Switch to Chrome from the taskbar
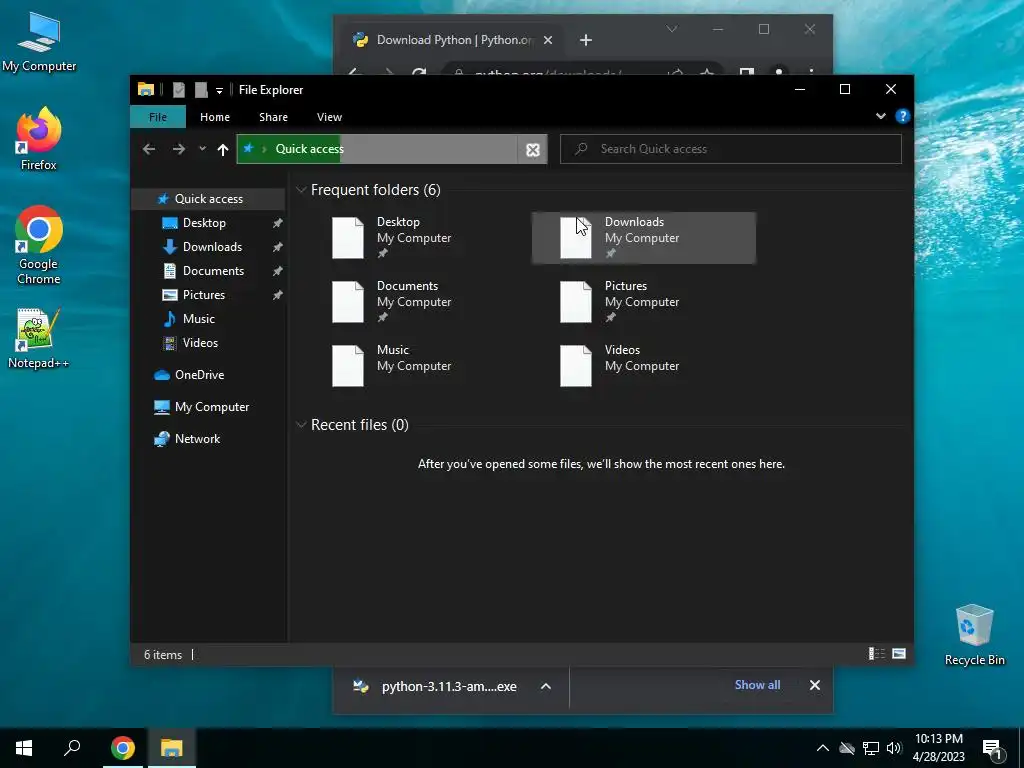Screen dimensions: 1024x768 click(123, 748)
